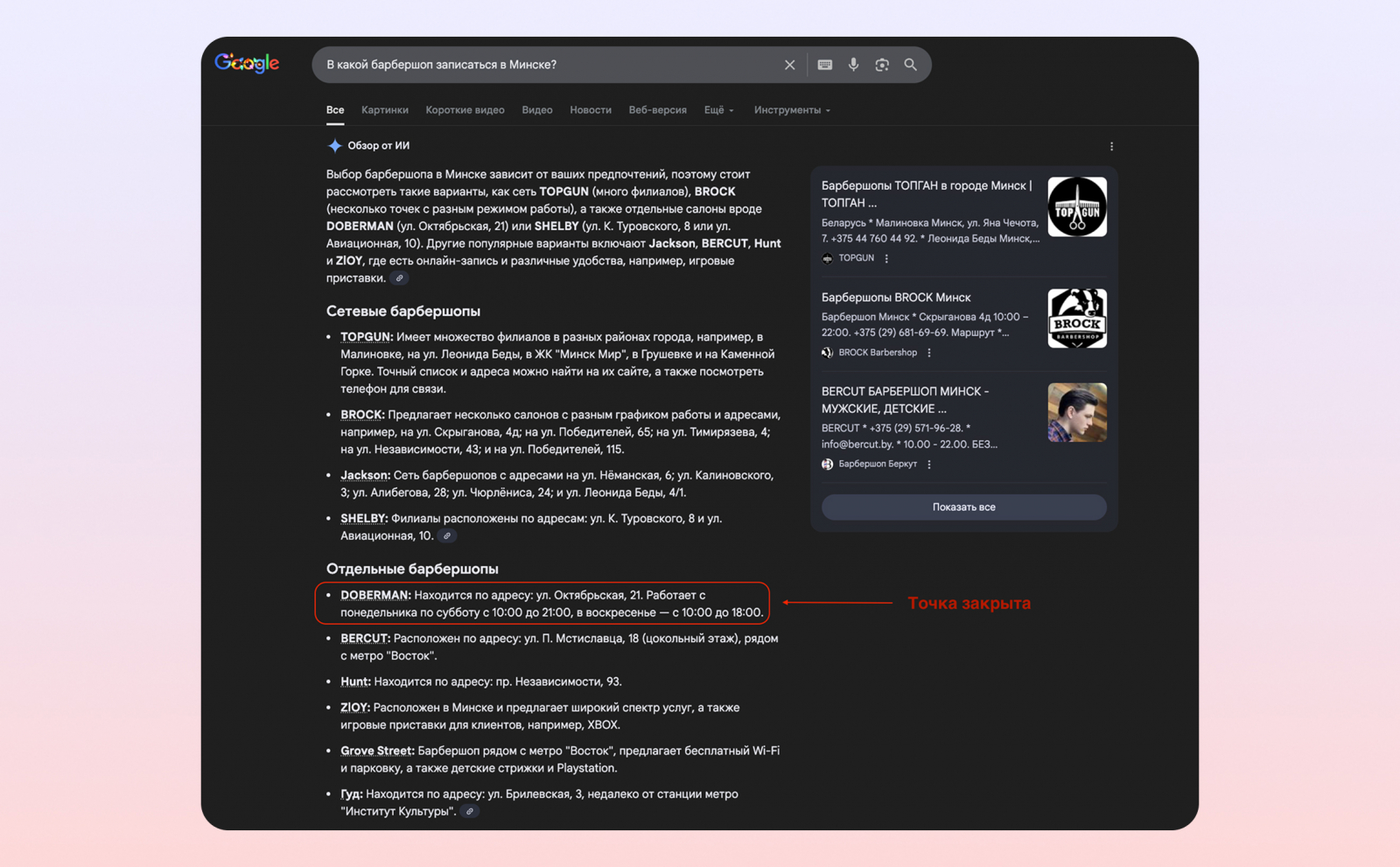Image resolution: width=1400 pixels, height=867 pixels.
Task: Click the Hunt link in standalone list
Action: click(x=355, y=682)
